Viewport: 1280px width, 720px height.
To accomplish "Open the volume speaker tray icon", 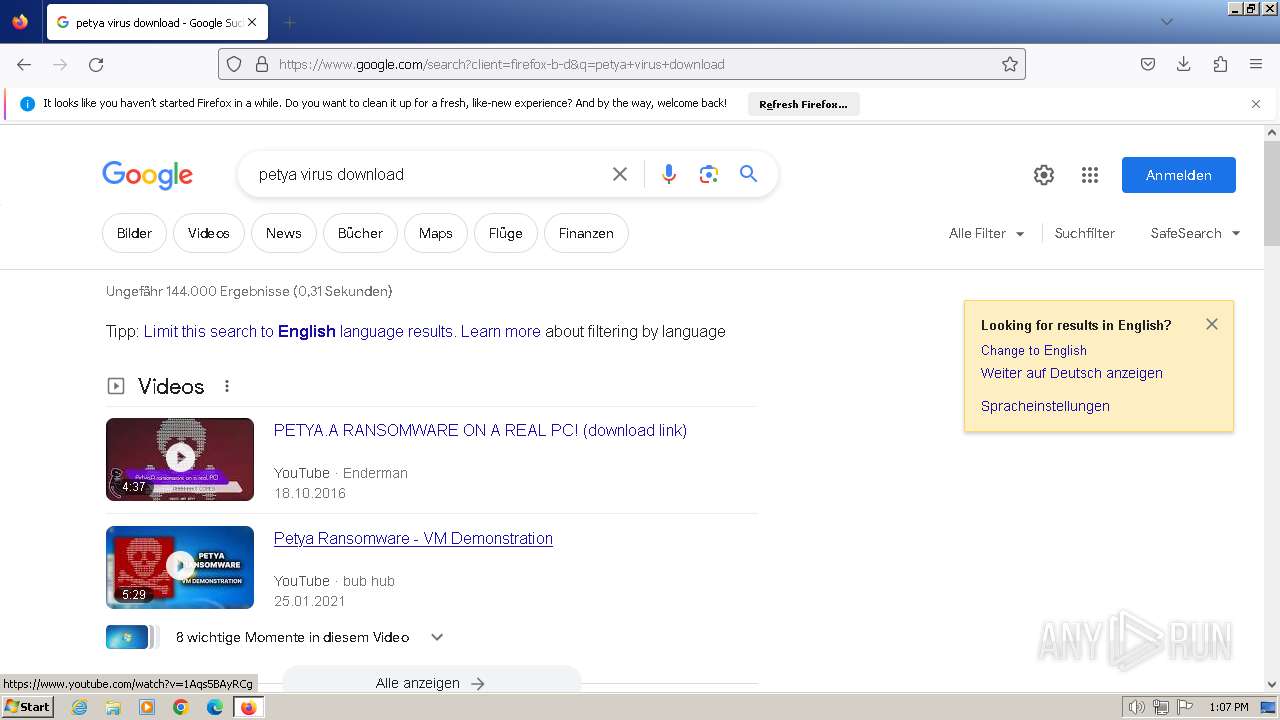I will tap(1136, 707).
